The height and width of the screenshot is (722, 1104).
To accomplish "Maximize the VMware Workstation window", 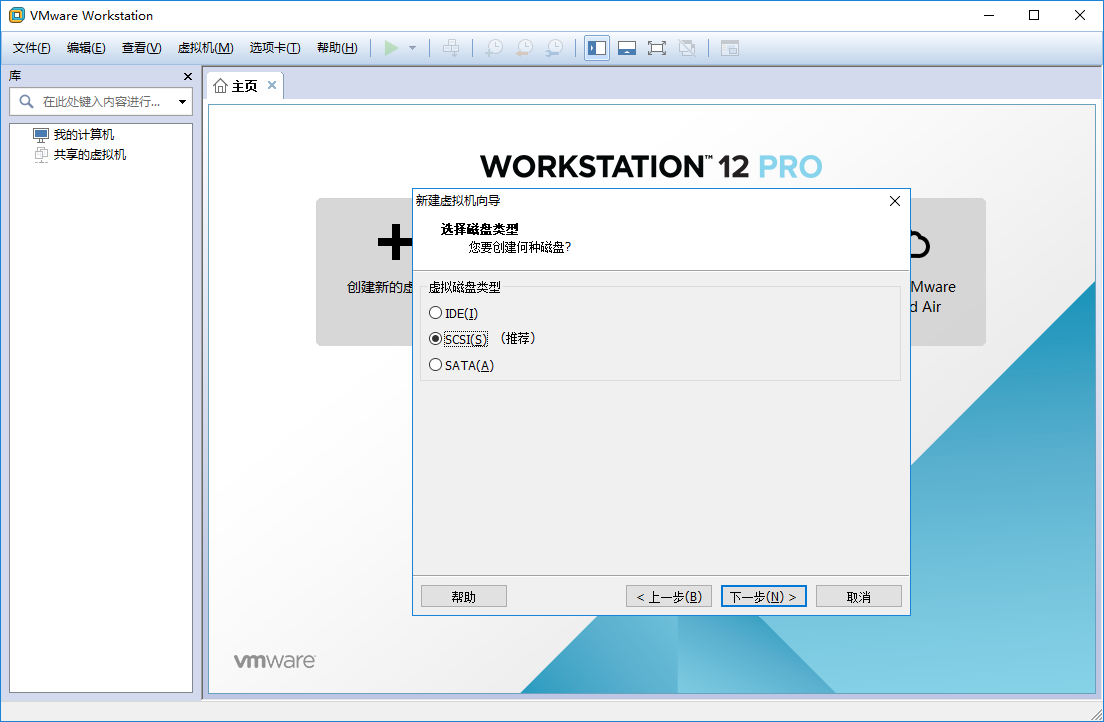I will point(1034,15).
